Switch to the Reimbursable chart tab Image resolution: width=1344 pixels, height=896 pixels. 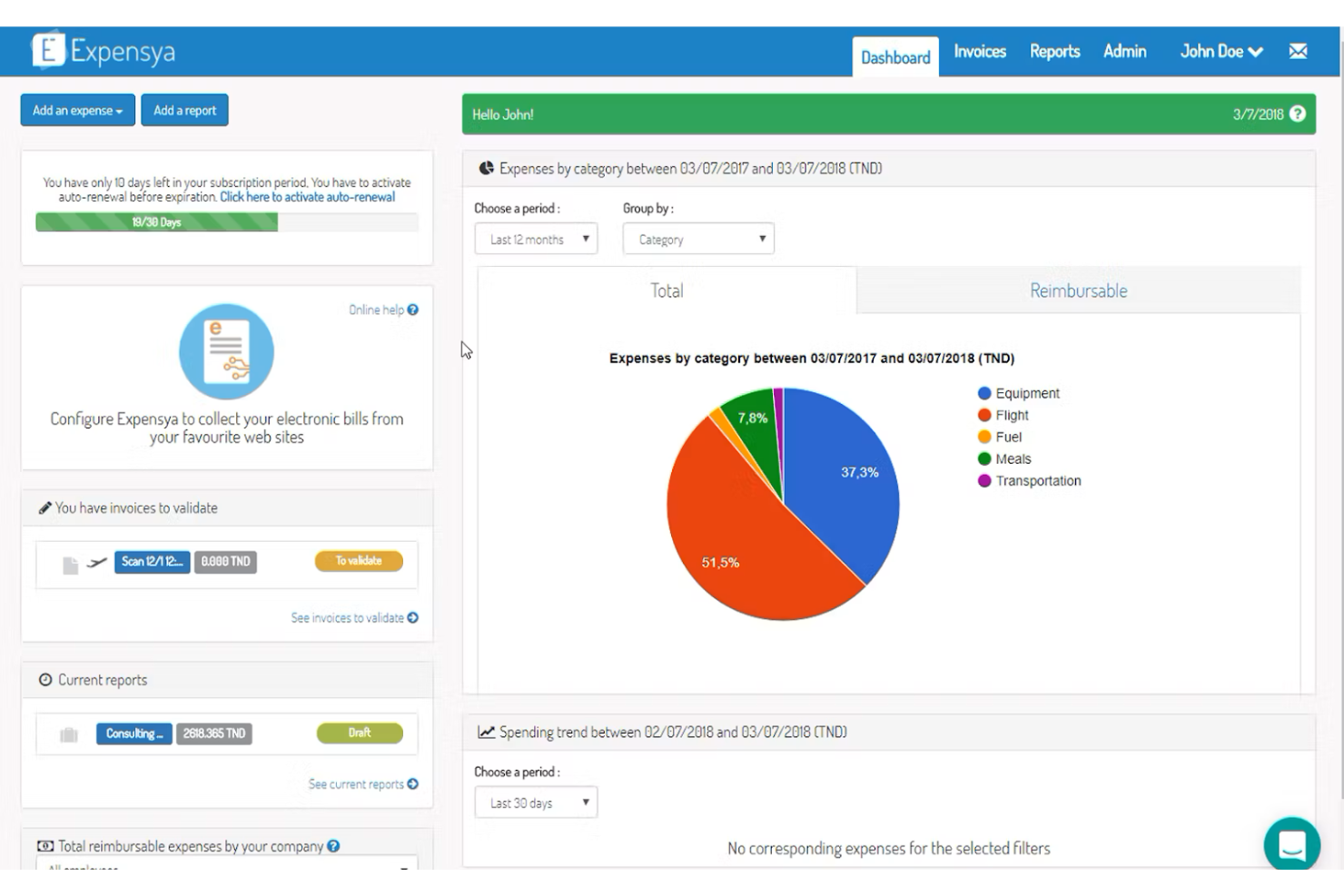click(1078, 290)
